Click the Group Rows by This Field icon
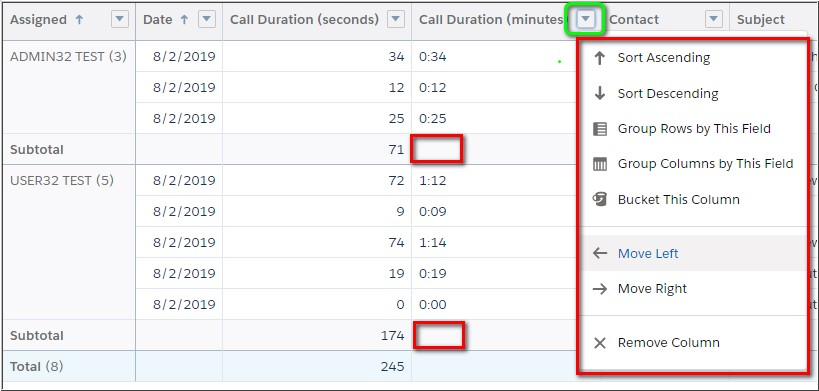819x391 pixels. 600,129
